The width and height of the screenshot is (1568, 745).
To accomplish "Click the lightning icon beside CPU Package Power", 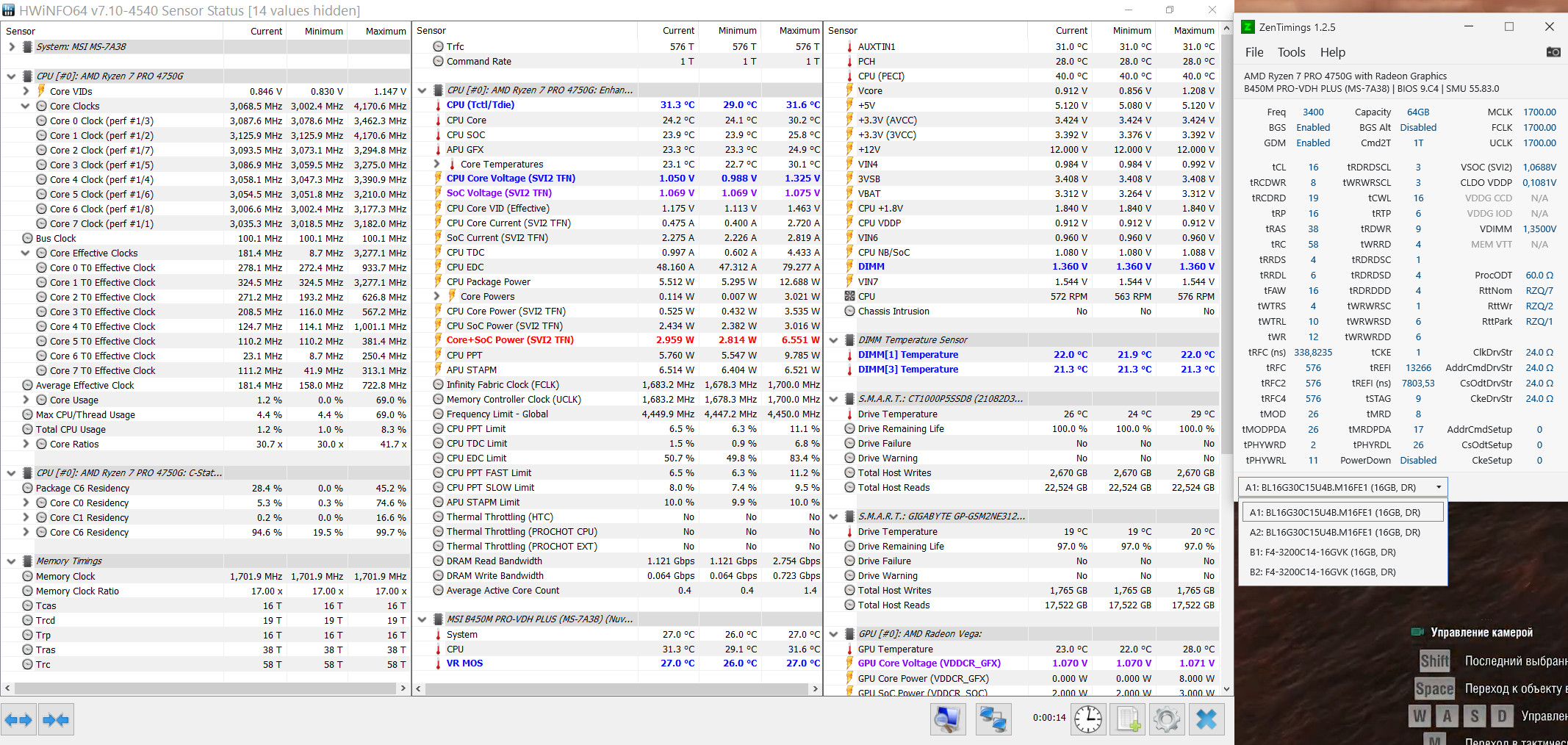I will pyautogui.click(x=438, y=281).
